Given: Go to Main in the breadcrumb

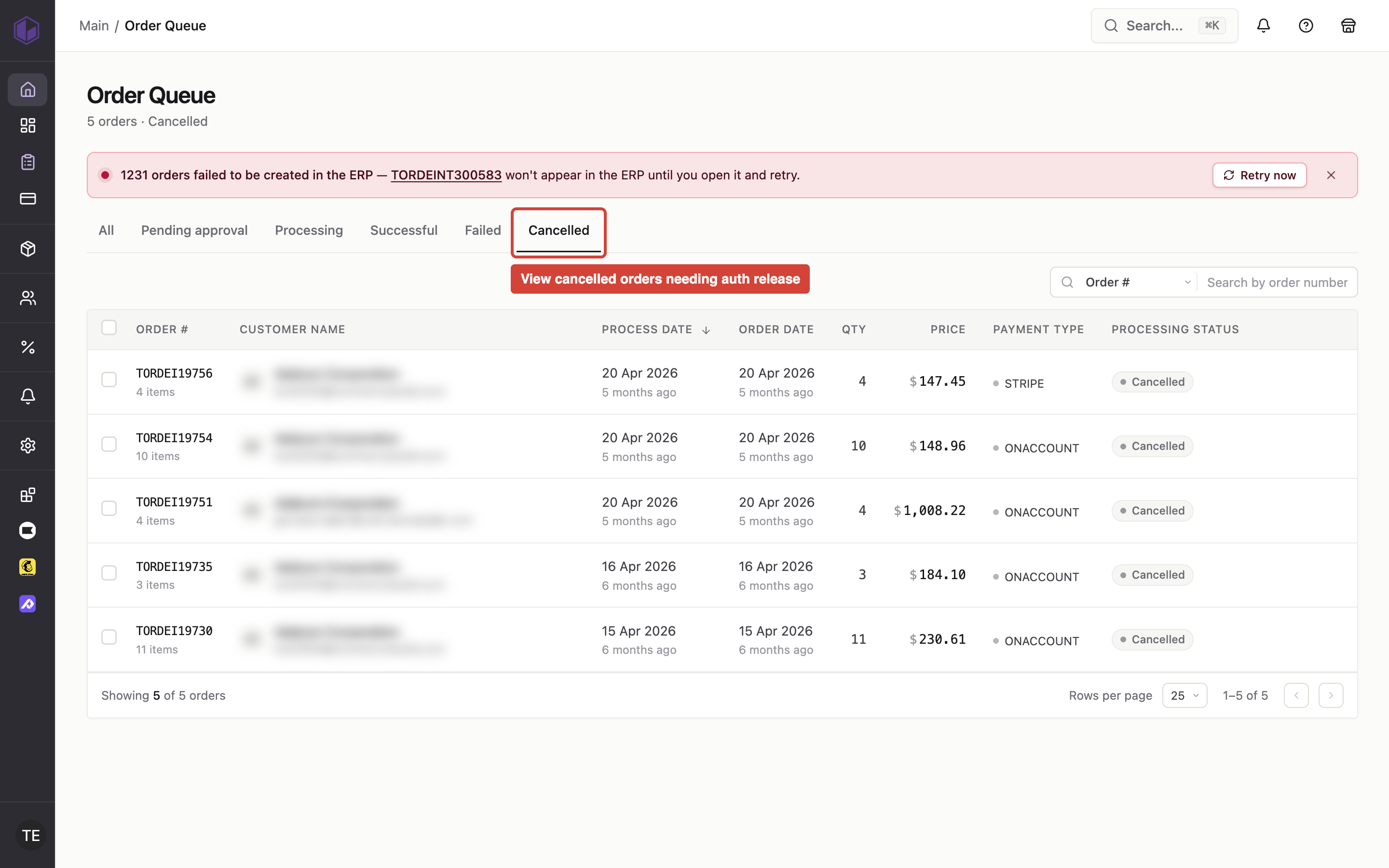Looking at the screenshot, I should [94, 26].
